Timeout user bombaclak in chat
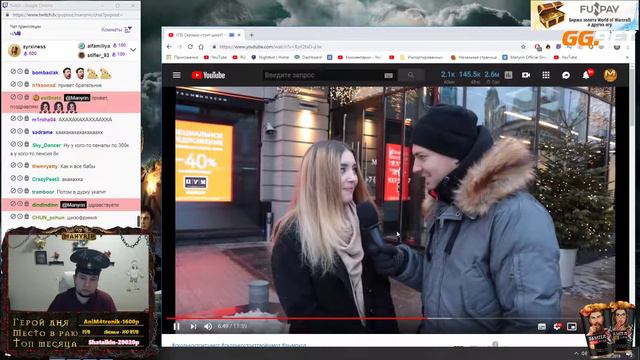The height and width of the screenshot is (360, 640). (x=20, y=71)
